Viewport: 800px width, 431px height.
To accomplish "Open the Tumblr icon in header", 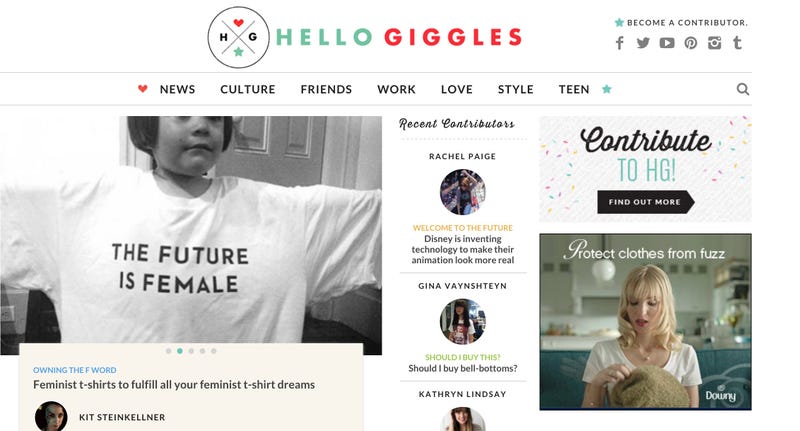I will pyautogui.click(x=737, y=43).
